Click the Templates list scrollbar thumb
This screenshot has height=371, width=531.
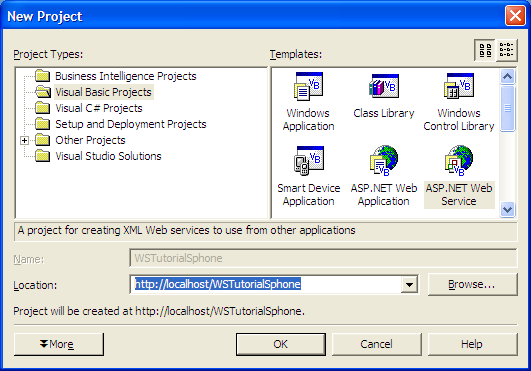point(507,108)
